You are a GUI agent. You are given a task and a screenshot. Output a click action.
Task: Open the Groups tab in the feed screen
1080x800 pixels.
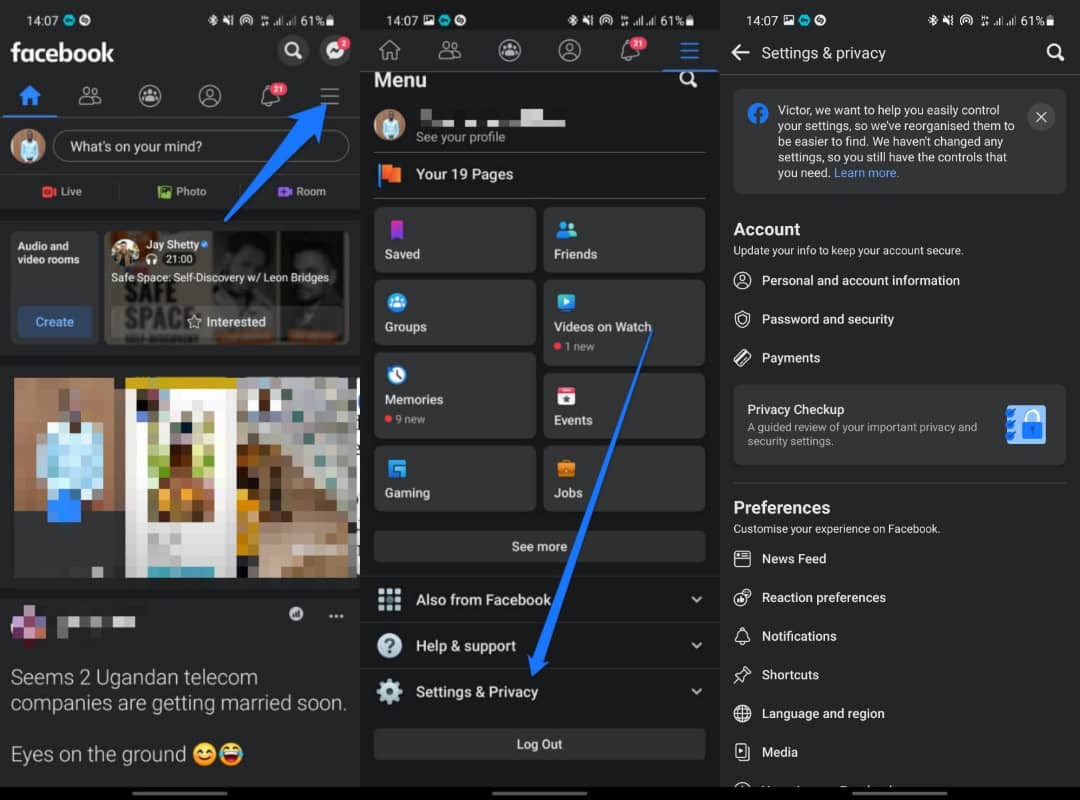pyautogui.click(x=150, y=96)
